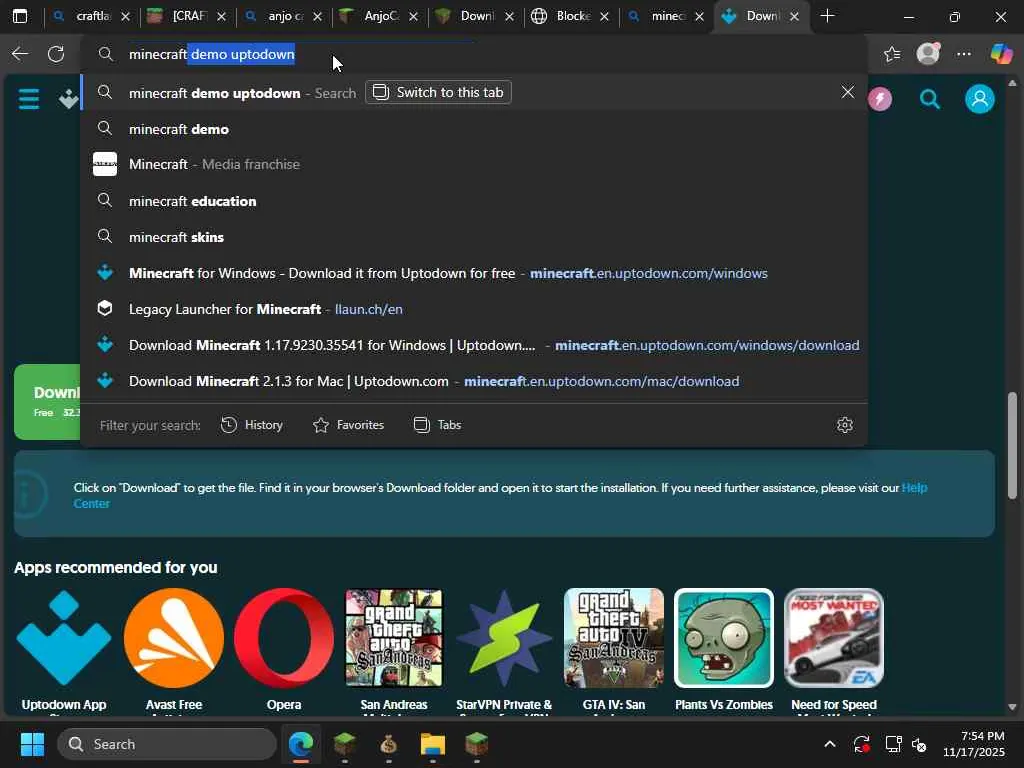The height and width of the screenshot is (768, 1024).
Task: Filter suggestions by Favorites
Action: [349, 425]
